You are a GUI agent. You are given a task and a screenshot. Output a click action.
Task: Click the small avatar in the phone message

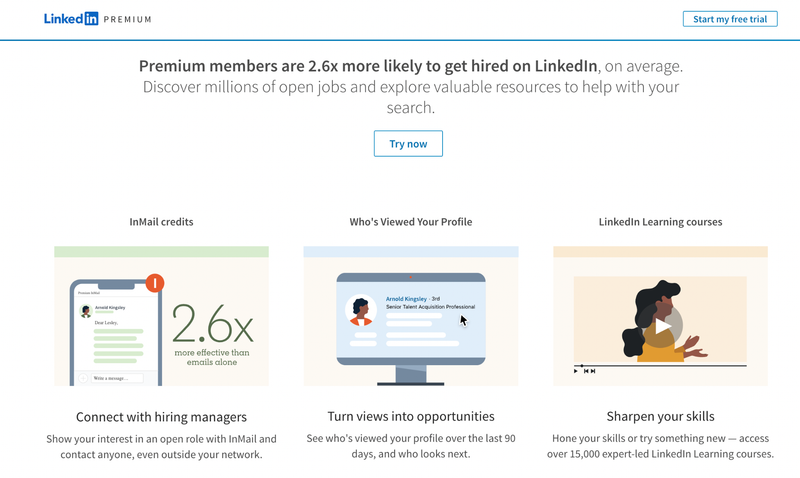tap(86, 310)
